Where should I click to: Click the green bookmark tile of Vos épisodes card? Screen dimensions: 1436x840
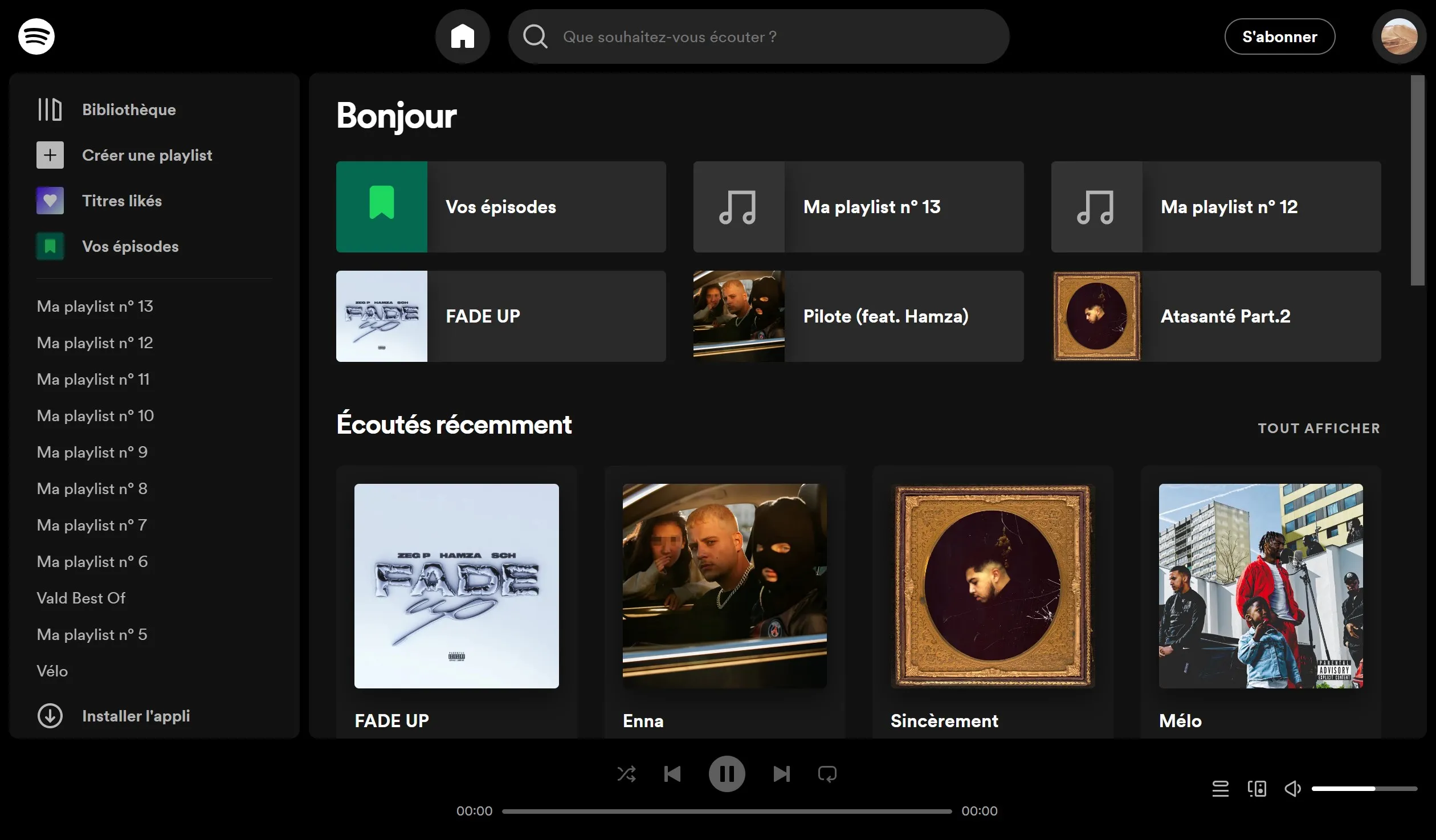point(382,207)
